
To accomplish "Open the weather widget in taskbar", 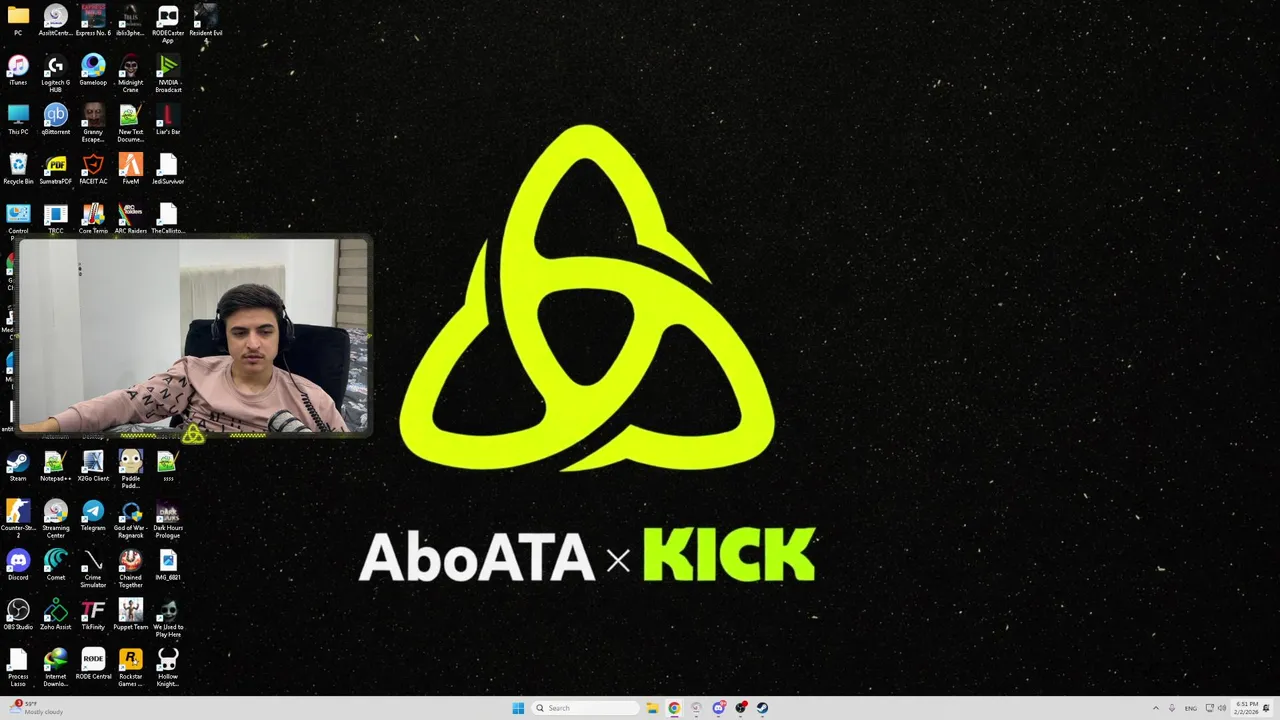I will click(x=38, y=708).
